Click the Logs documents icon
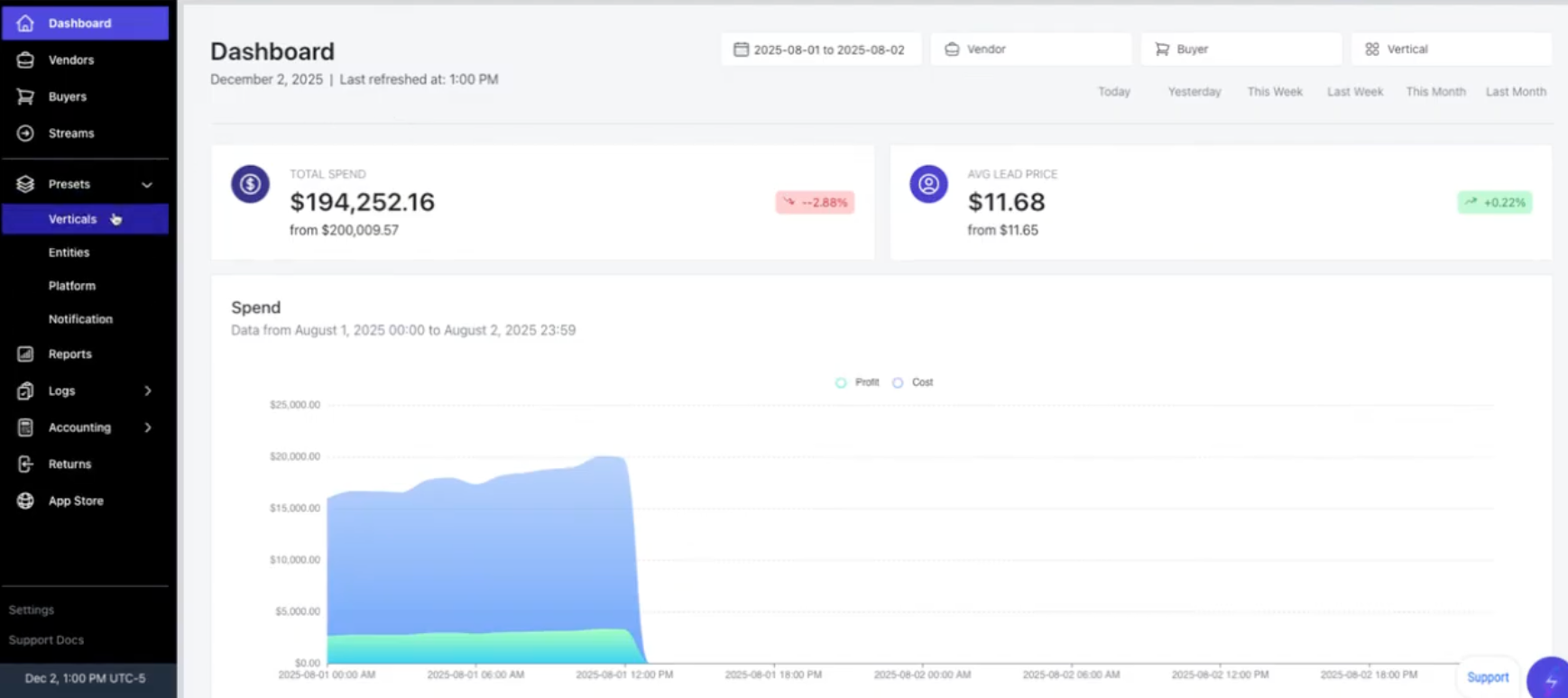This screenshot has height=698, width=1568. pyautogui.click(x=25, y=391)
